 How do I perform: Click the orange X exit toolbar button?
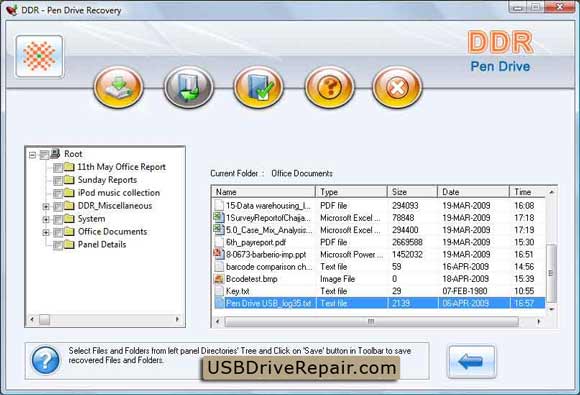coord(397,87)
